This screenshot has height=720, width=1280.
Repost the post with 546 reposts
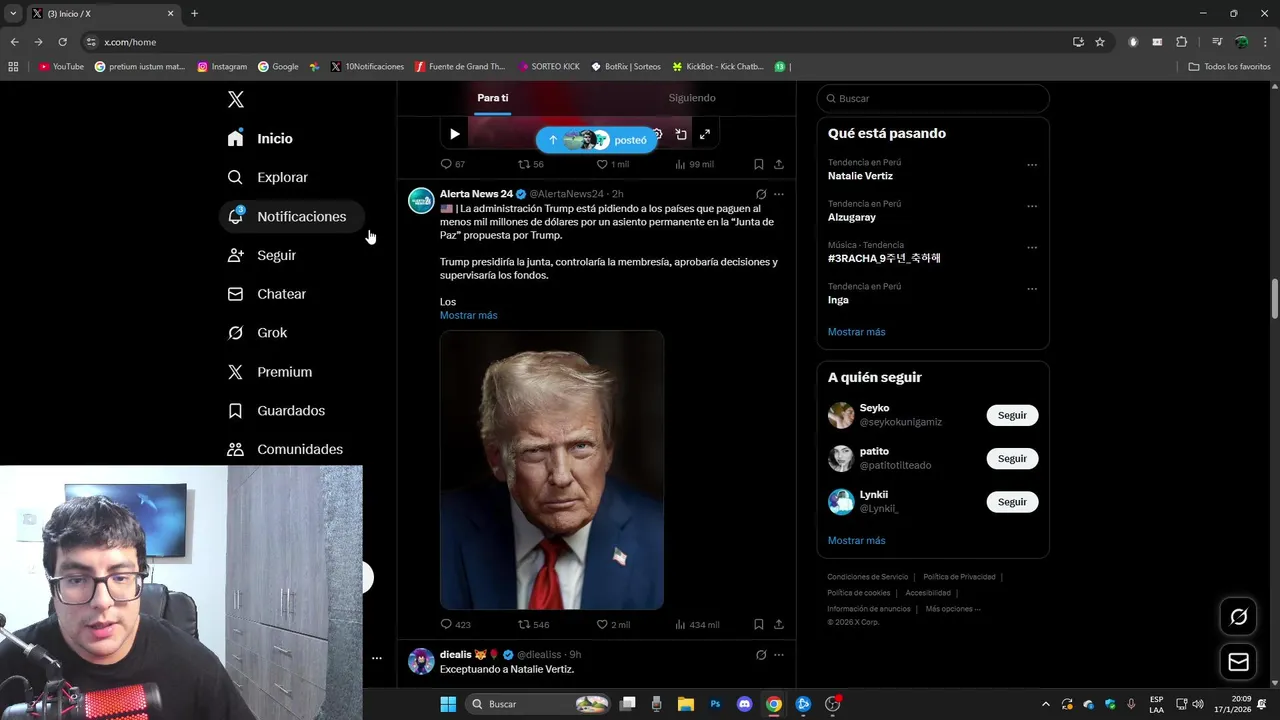point(533,625)
